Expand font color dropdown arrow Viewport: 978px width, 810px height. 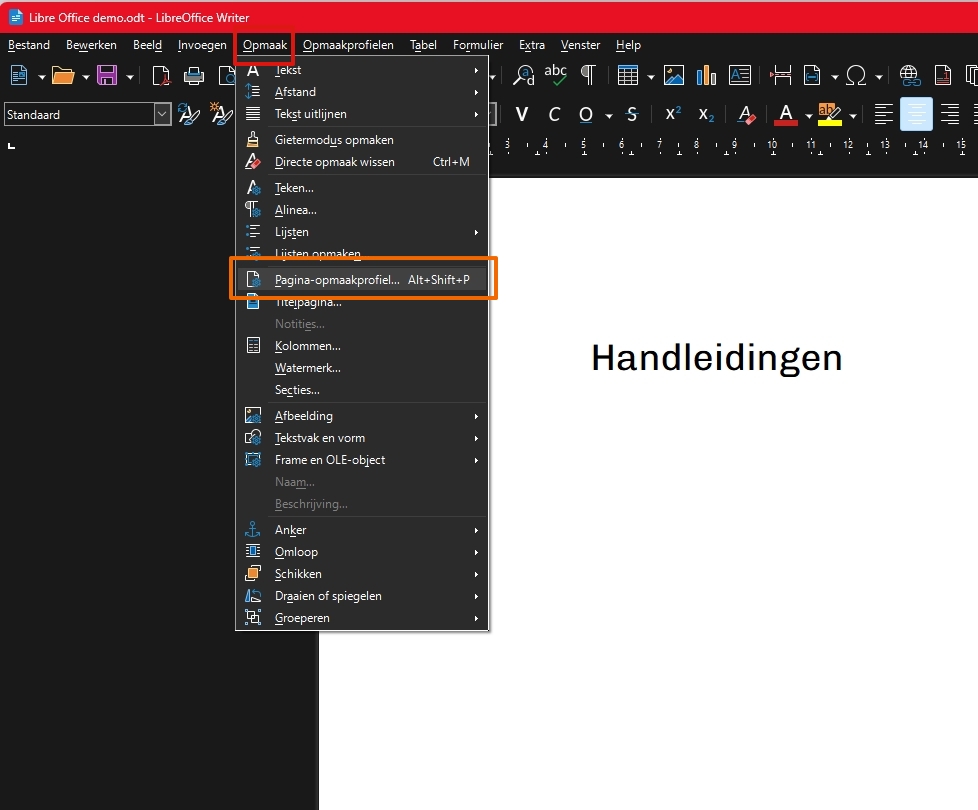(x=808, y=116)
